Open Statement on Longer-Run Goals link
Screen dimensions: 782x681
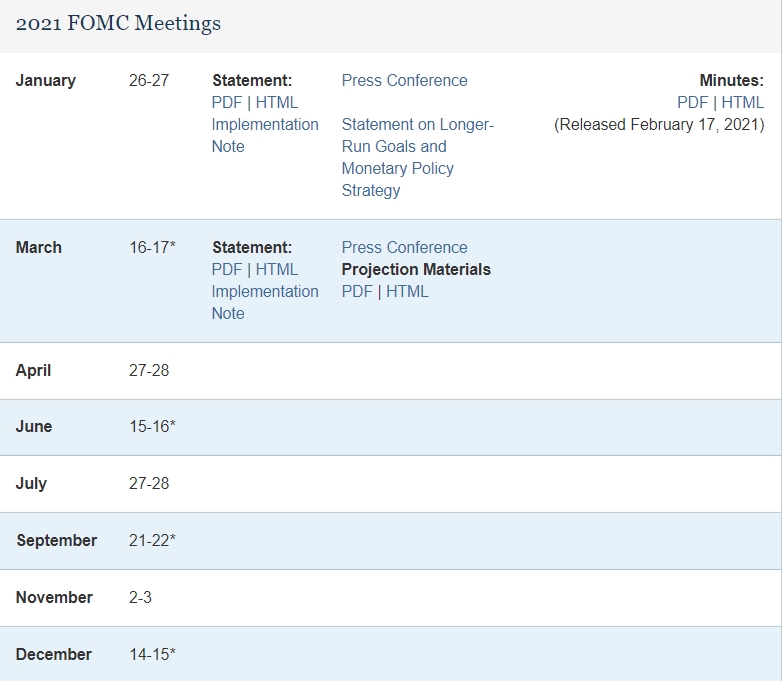(x=417, y=157)
